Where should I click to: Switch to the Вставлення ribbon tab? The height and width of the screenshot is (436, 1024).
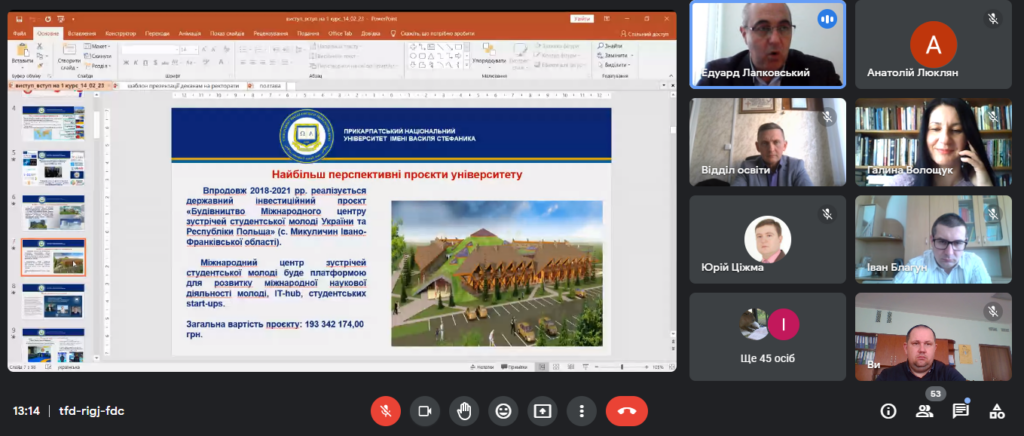(x=82, y=33)
